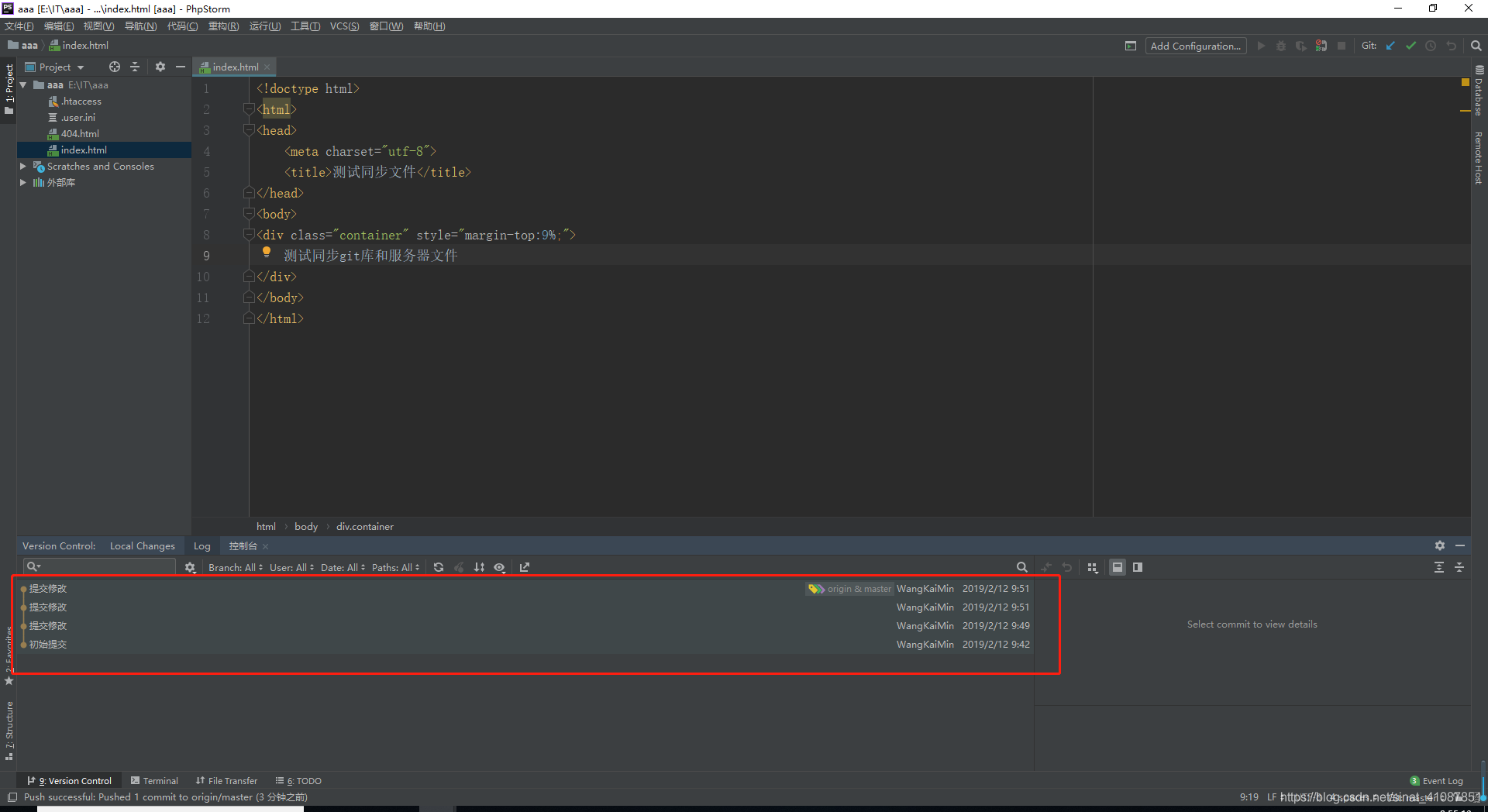Viewport: 1488px width, 812px height.
Task: Open Project panel settings gear
Action: point(160,67)
